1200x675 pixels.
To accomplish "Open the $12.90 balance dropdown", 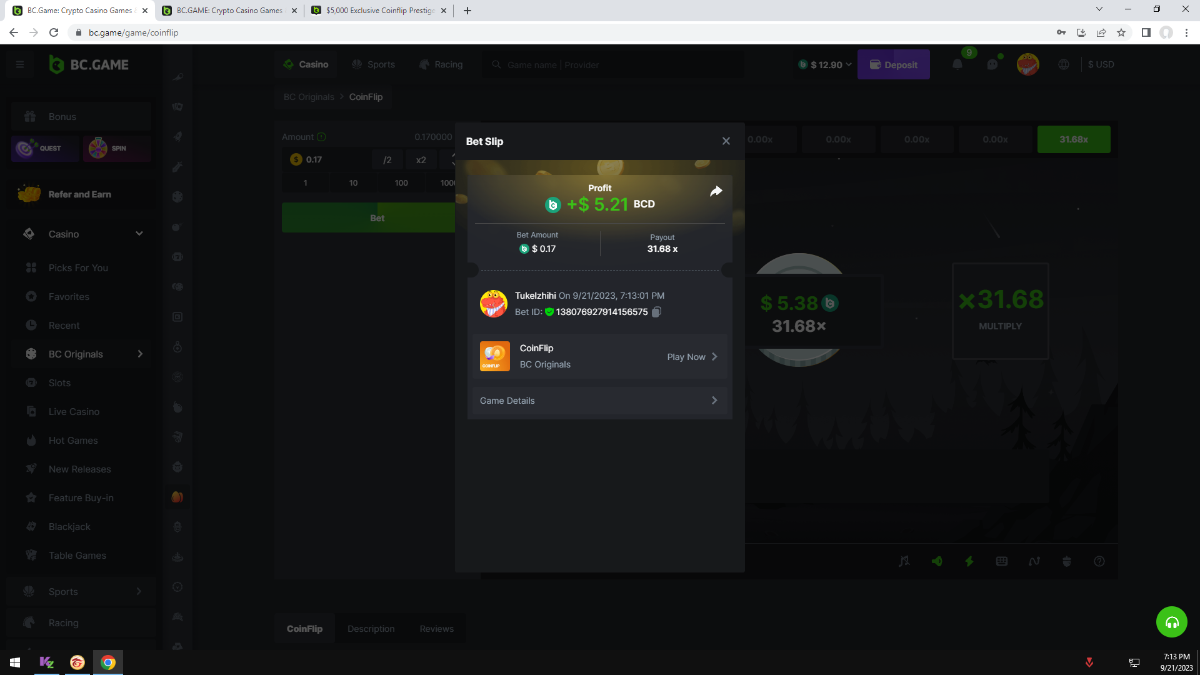I will [825, 64].
